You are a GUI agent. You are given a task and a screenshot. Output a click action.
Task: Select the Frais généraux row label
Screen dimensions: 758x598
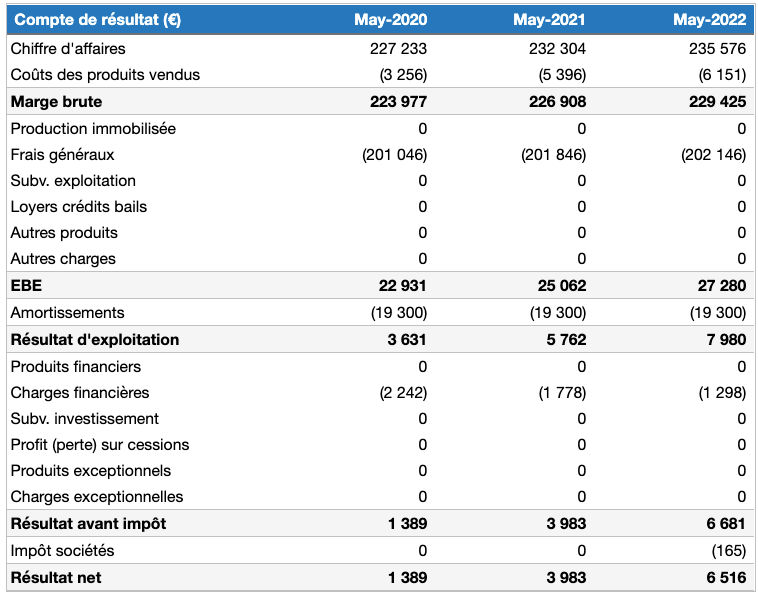click(x=62, y=155)
